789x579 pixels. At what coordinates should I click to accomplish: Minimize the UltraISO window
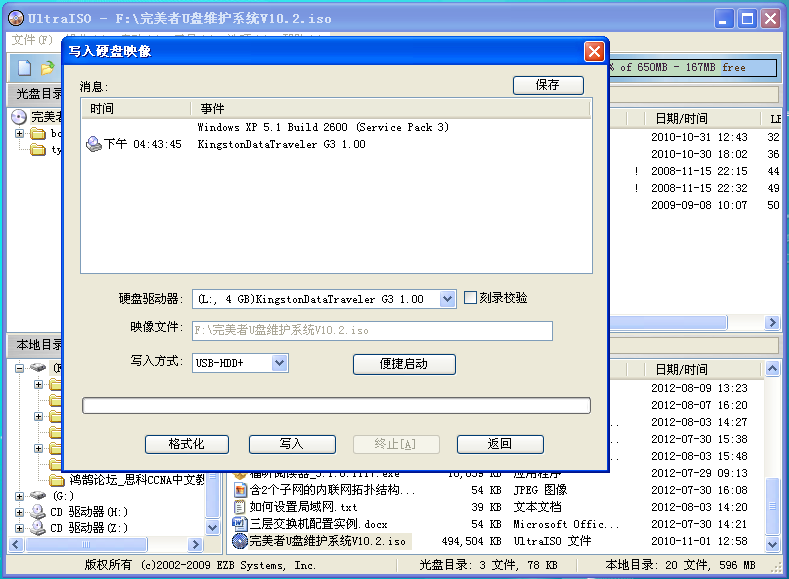(x=724, y=19)
